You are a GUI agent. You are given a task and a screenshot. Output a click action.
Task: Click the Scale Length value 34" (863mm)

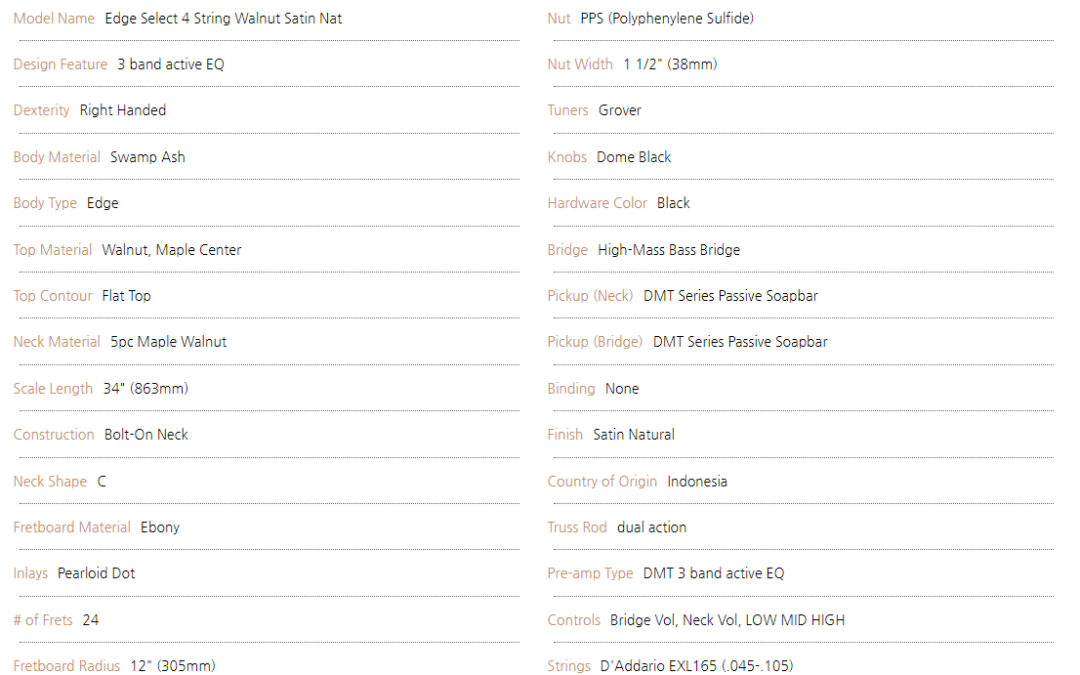click(145, 388)
